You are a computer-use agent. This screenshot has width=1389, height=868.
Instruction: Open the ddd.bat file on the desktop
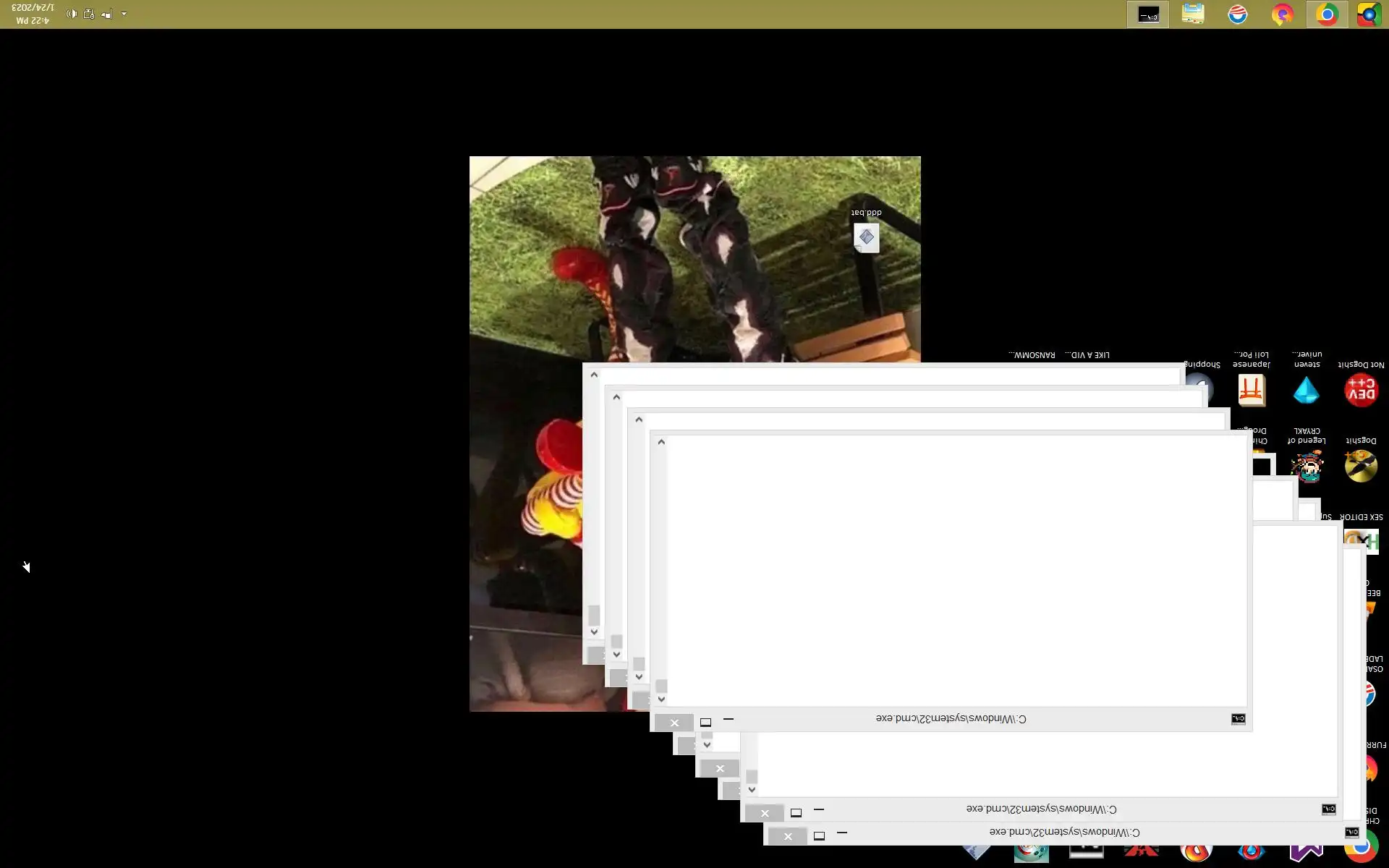point(866,237)
